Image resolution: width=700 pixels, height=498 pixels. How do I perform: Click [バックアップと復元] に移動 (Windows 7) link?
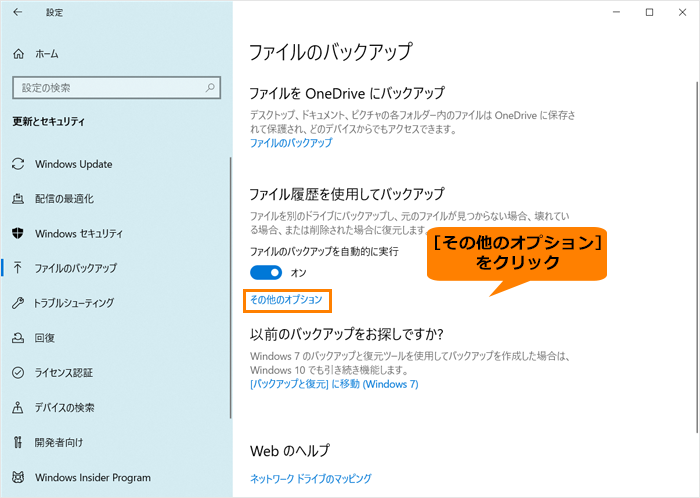[x=334, y=384]
